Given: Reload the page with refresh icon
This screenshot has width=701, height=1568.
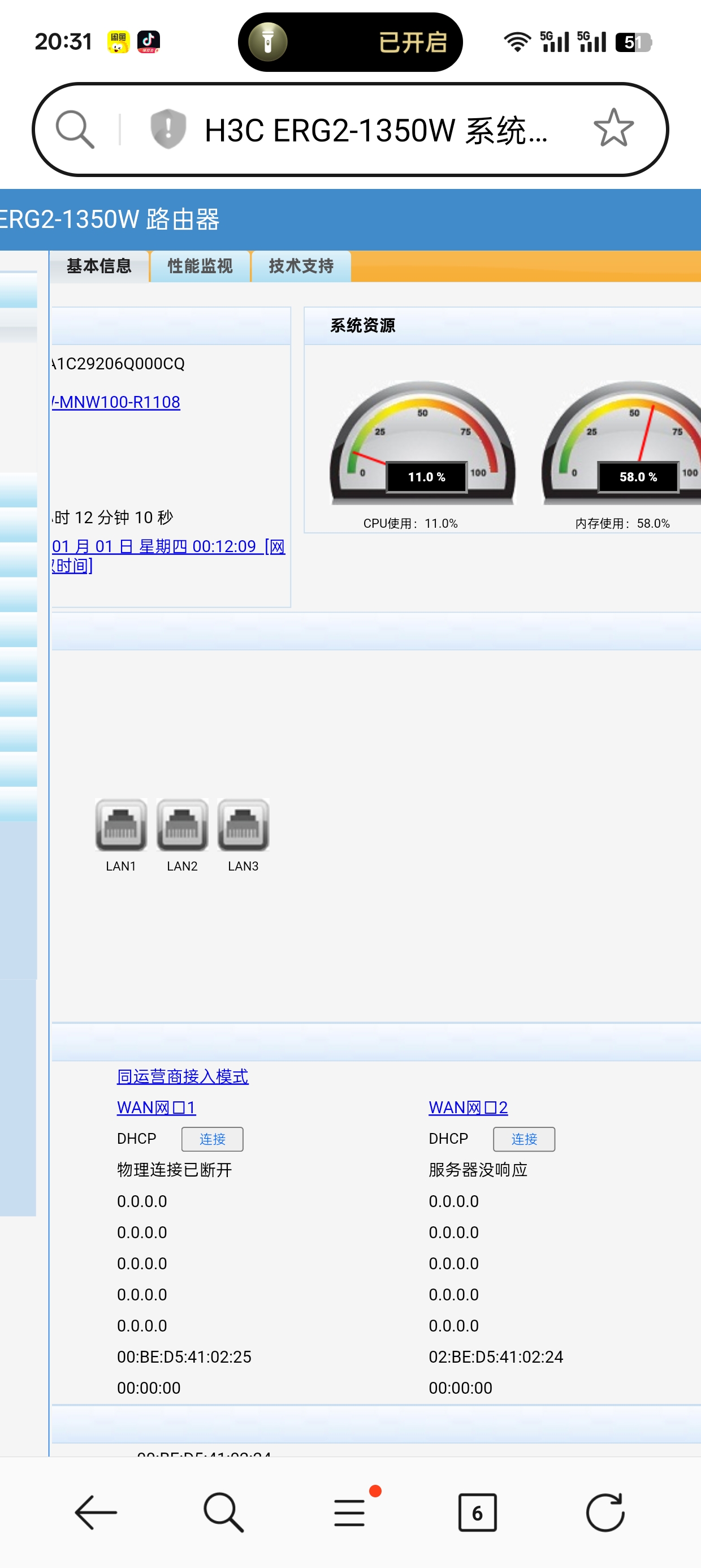Looking at the screenshot, I should point(605,1512).
